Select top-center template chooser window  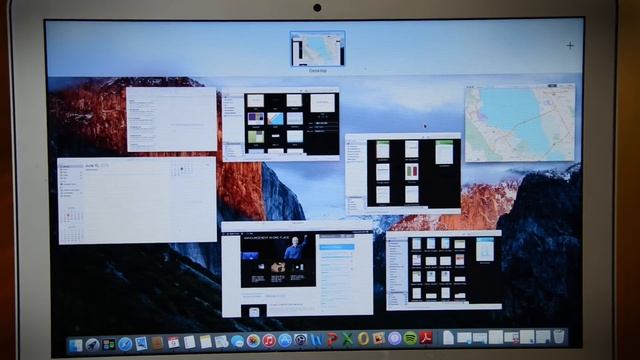click(x=281, y=124)
